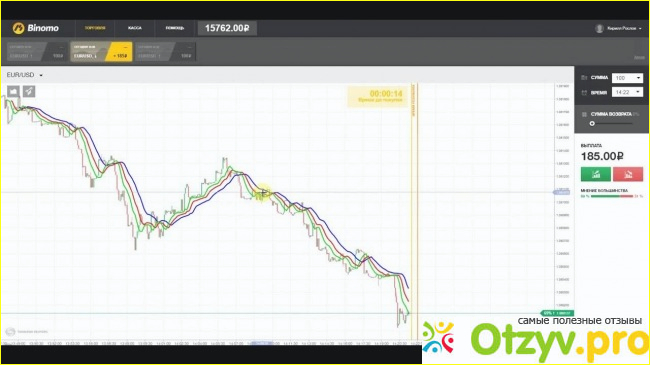
Task: Click the Сумма возврата icon
Action: tap(584, 114)
